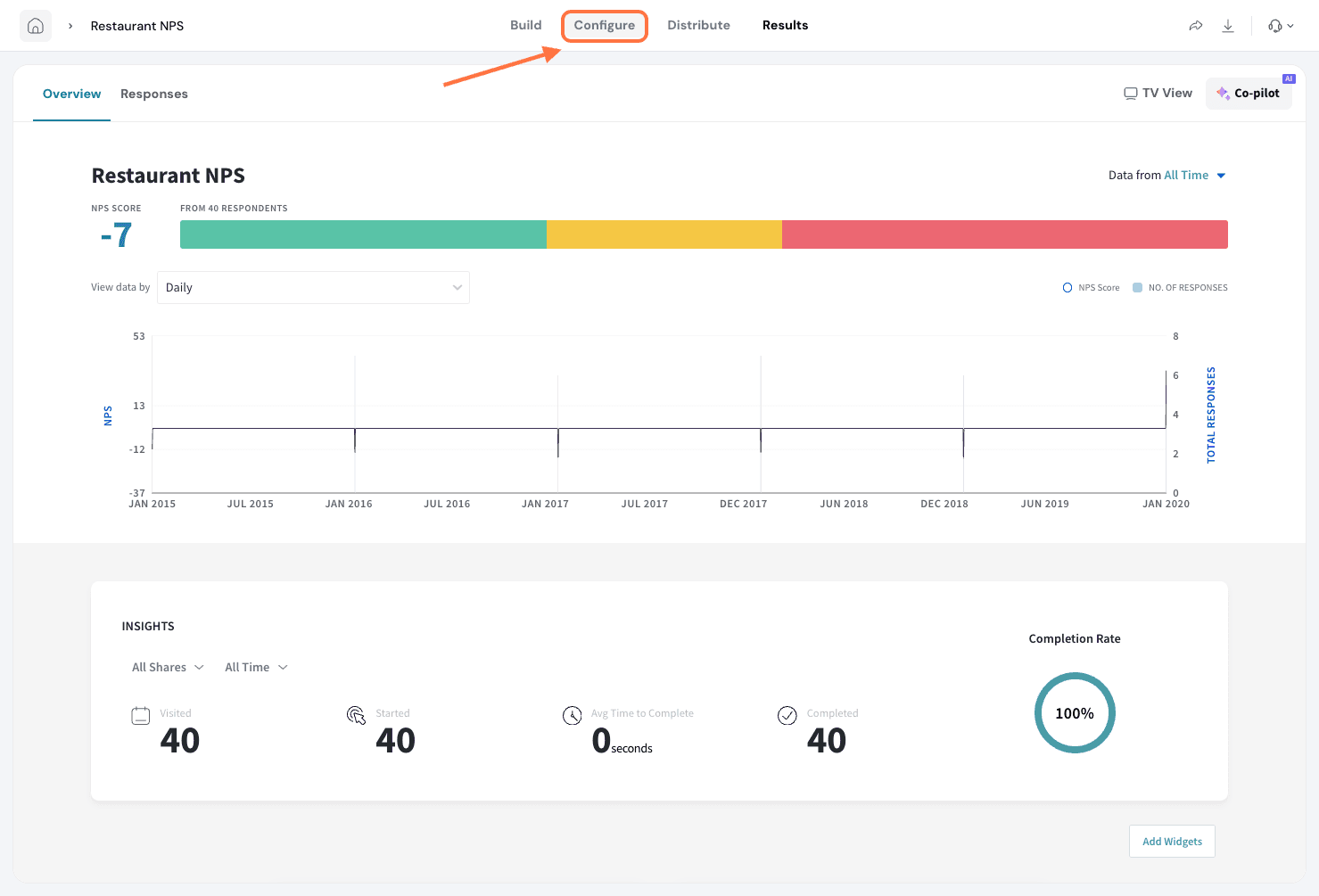Viewport: 1319px width, 896px height.
Task: Expand the All Time insights filter
Action: point(256,667)
